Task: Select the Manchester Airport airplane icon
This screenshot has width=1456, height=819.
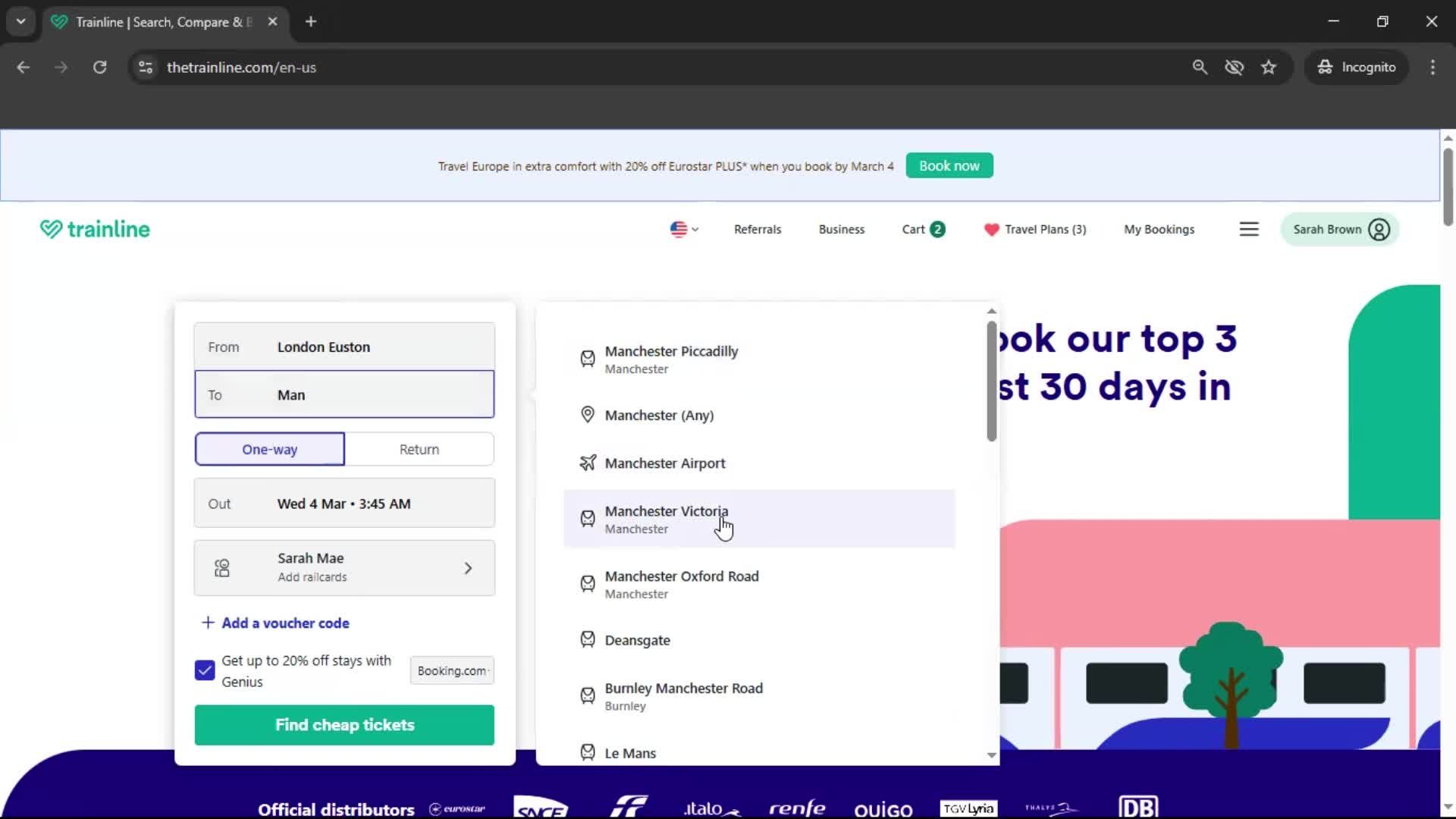Action: (x=588, y=463)
